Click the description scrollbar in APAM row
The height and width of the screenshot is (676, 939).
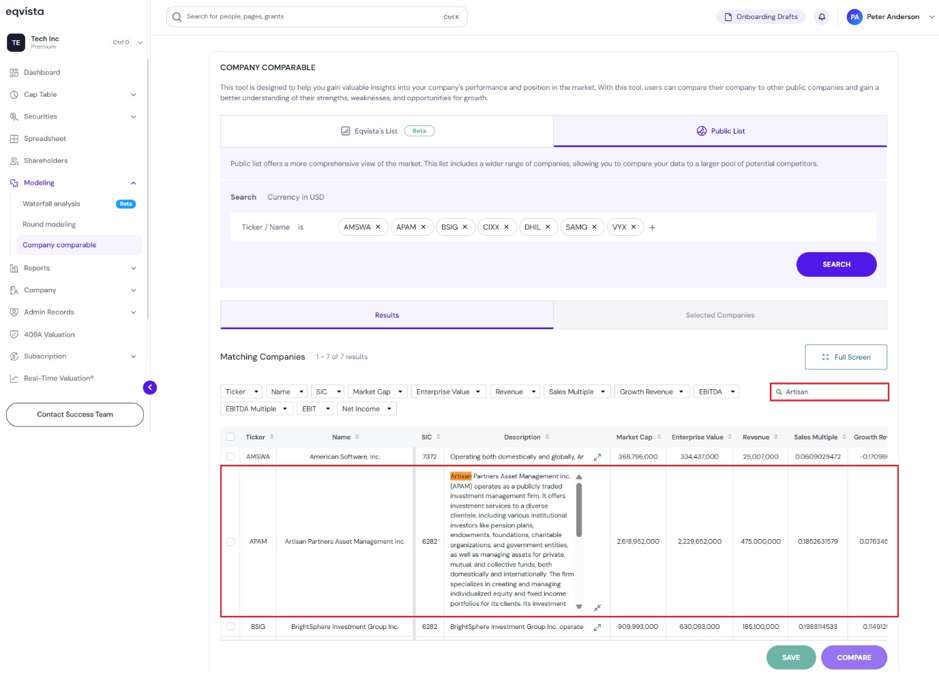(578, 510)
